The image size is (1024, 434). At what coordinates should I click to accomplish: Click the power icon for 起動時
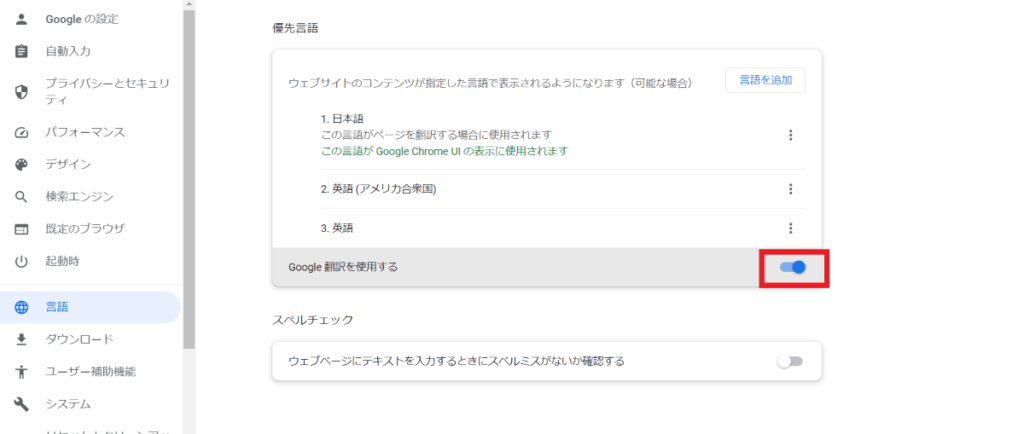[x=22, y=262]
